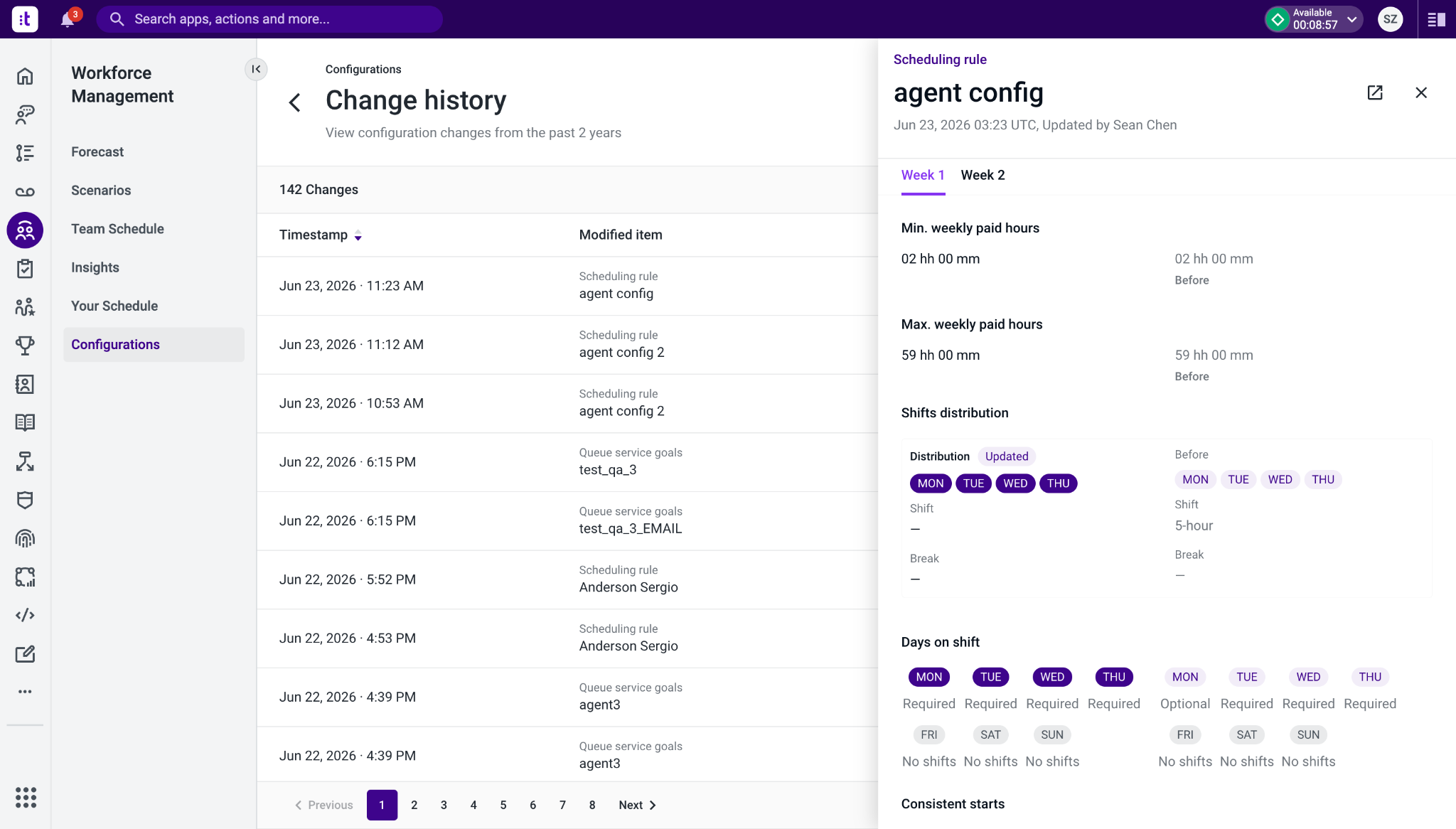Screen dimensions: 1456x829
Task: Open the Anderson Sergio 5:52 PM change row
Action: coord(567,579)
